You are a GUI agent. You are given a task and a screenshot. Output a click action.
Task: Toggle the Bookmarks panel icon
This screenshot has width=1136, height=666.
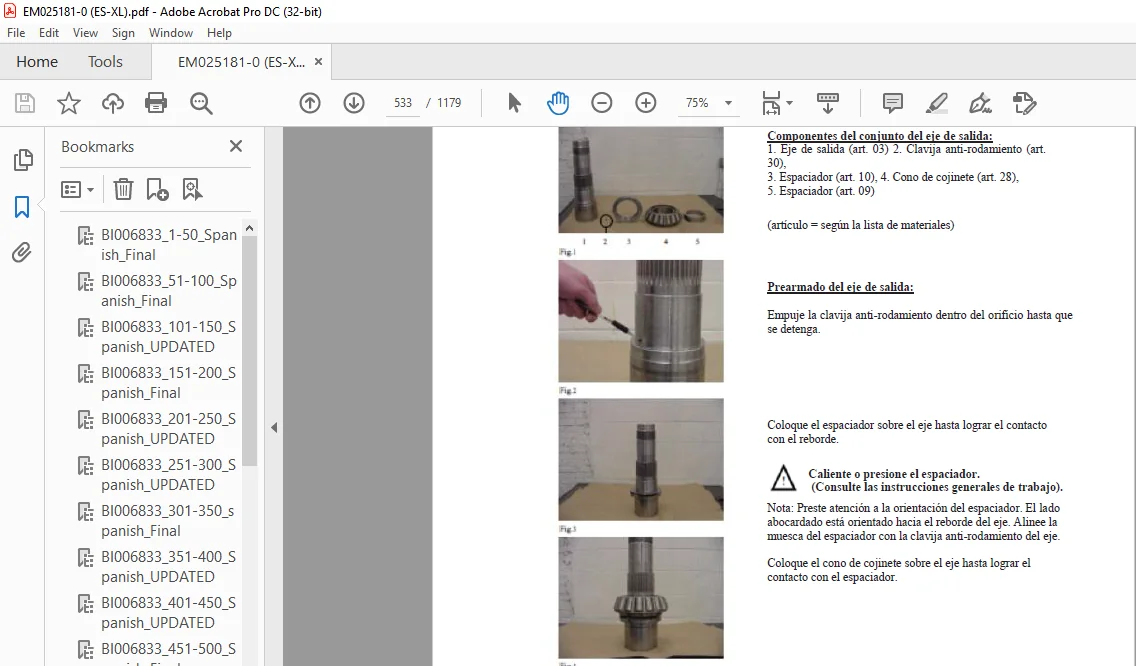coord(22,207)
